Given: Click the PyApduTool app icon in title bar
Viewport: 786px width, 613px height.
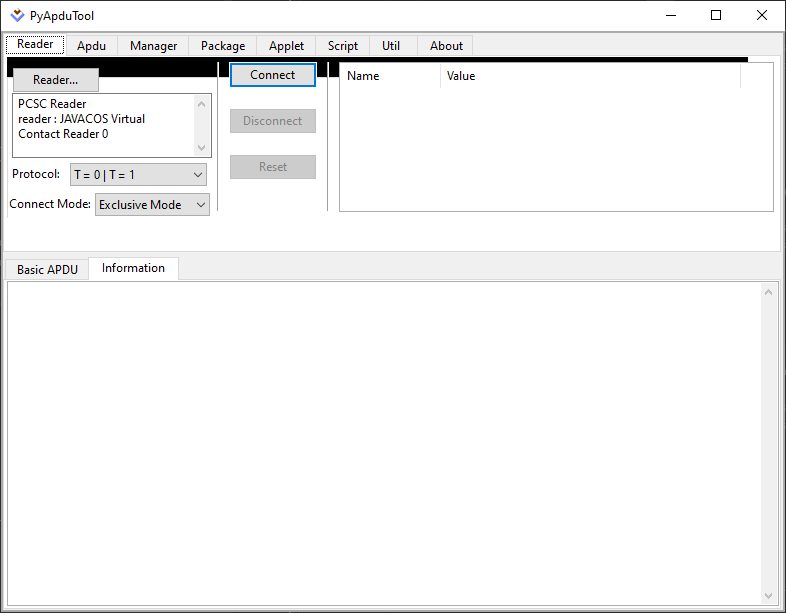Looking at the screenshot, I should coord(17,16).
